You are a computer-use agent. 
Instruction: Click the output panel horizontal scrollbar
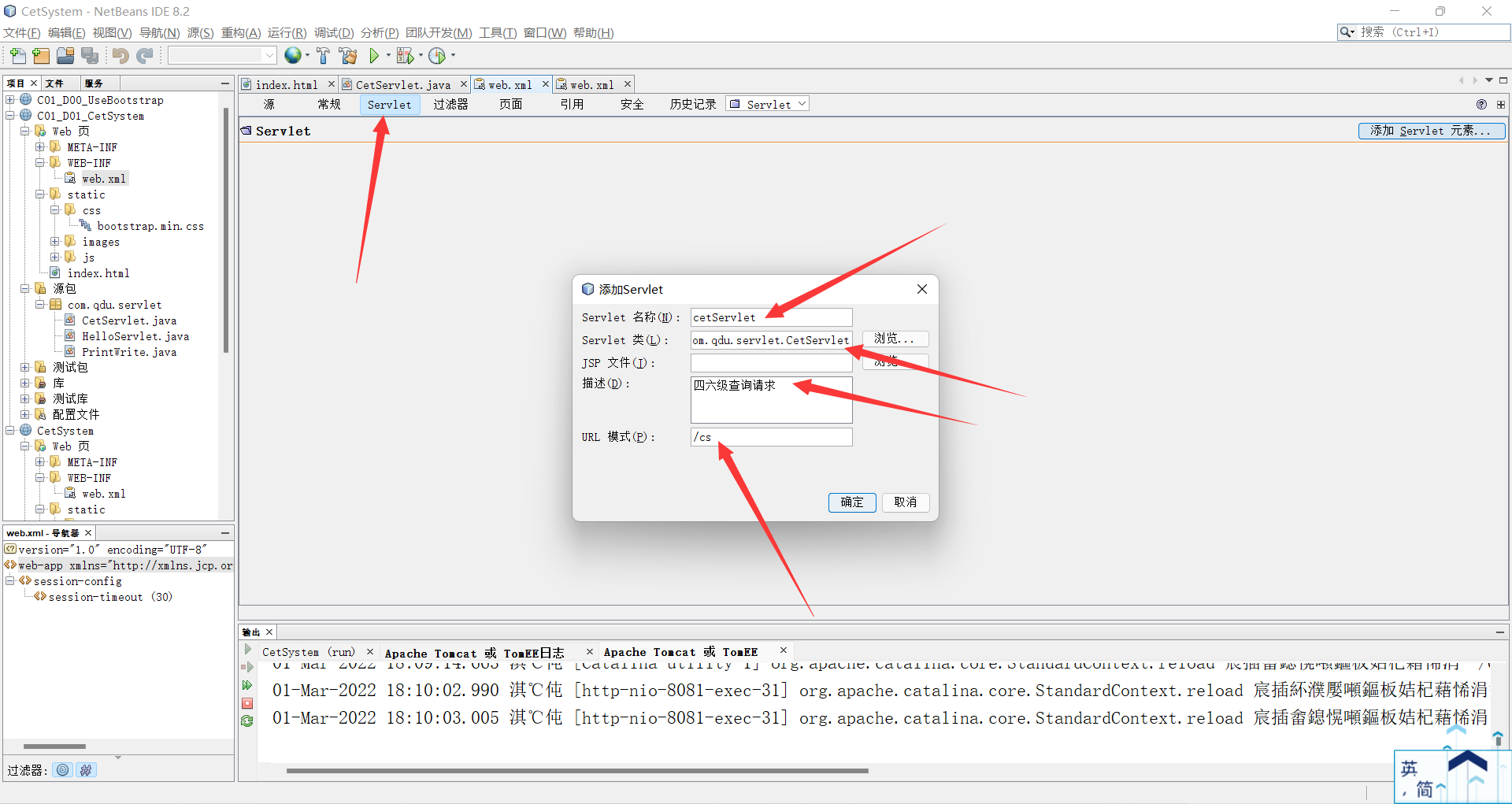pyautogui.click(x=577, y=771)
